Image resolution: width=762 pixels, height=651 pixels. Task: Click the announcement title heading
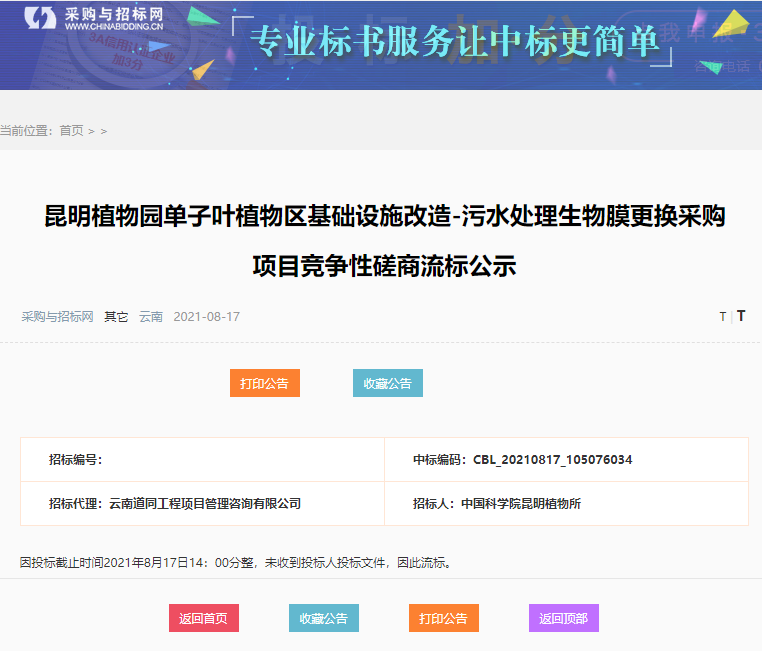pos(384,241)
